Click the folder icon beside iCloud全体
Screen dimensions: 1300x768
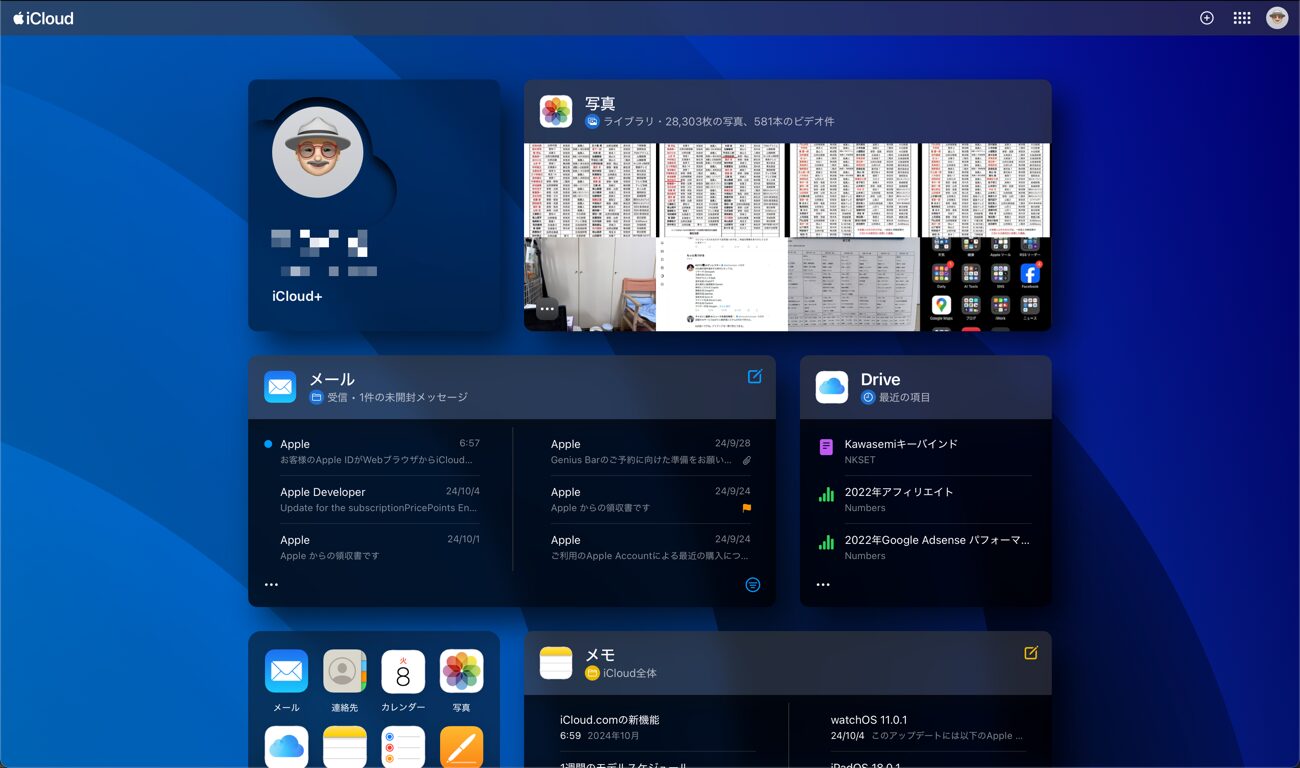pos(592,673)
